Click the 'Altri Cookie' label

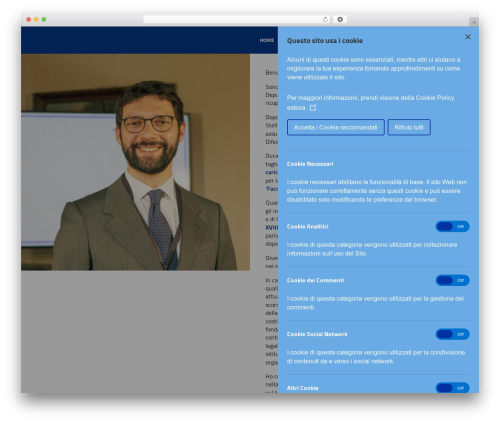pos(303,388)
